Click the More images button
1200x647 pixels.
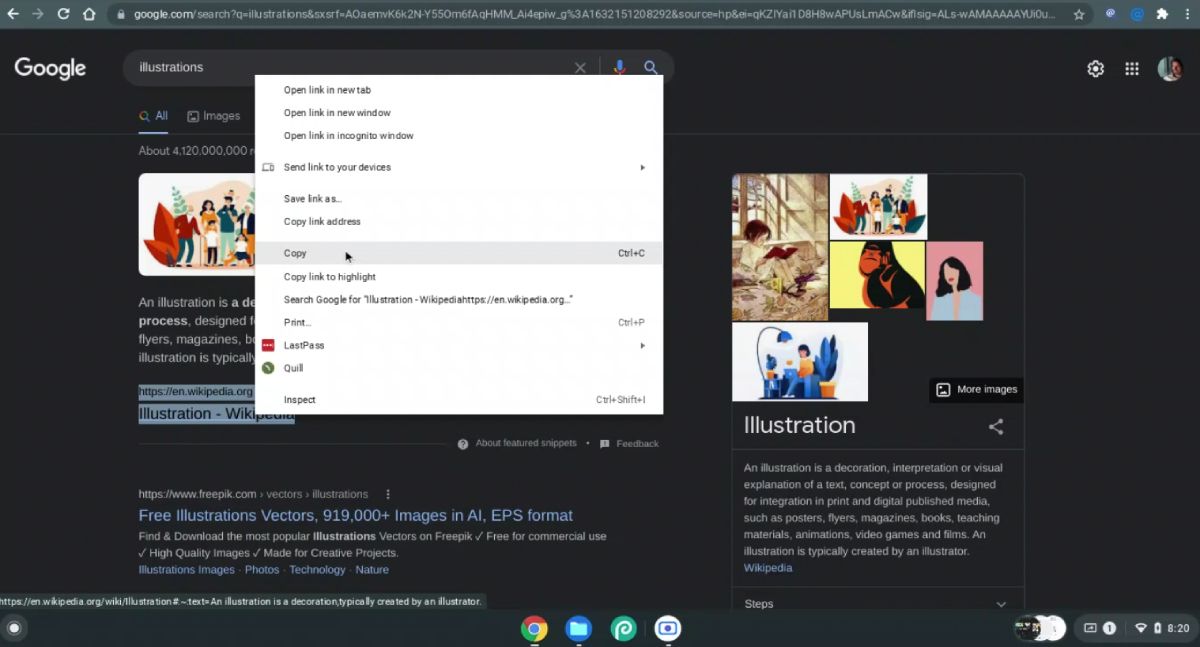[975, 389]
